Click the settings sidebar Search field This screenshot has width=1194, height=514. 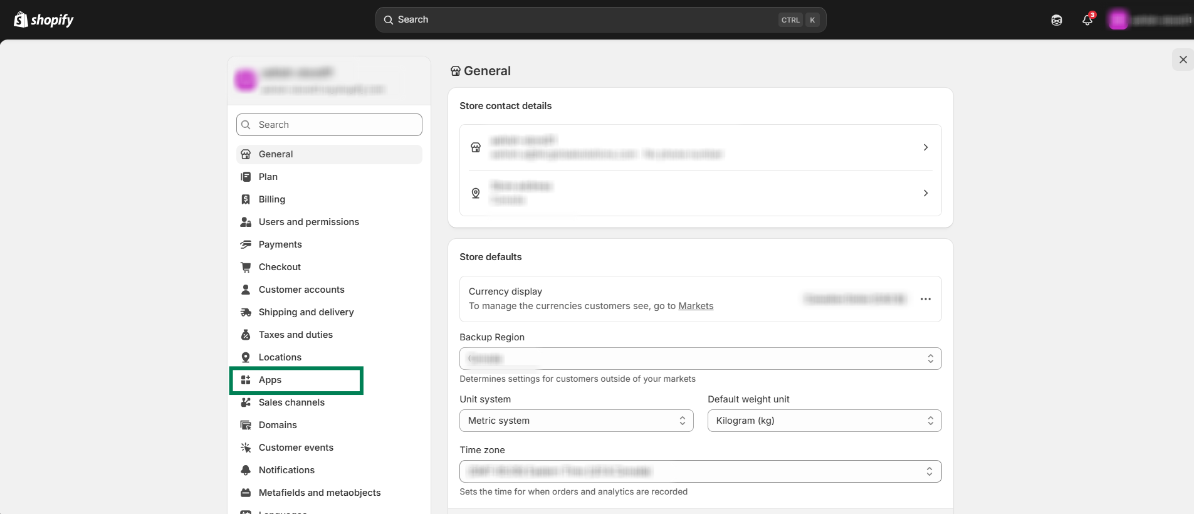click(330, 125)
